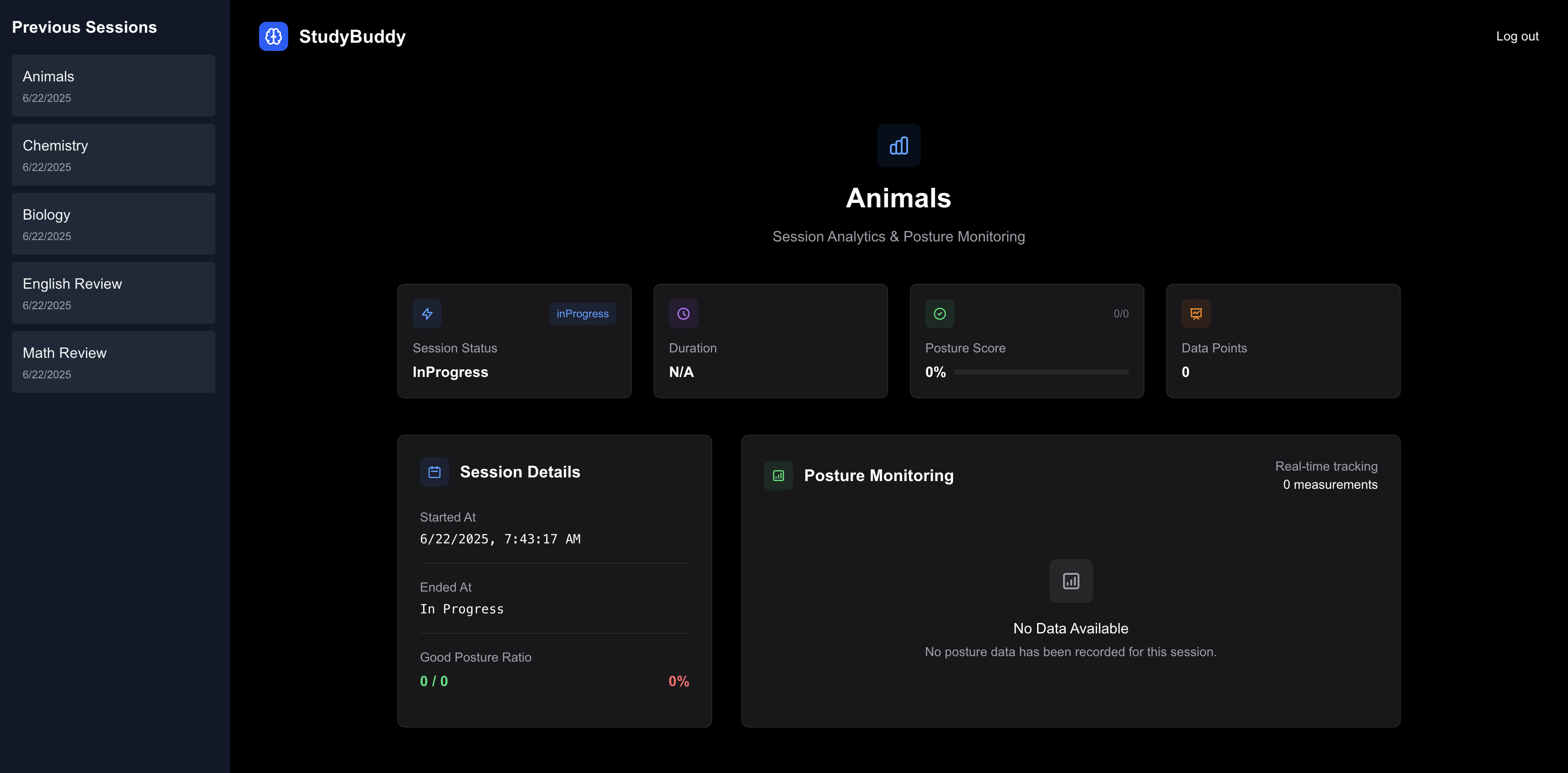Click the Previous Sessions heading
Viewport: 1568px width, 773px height.
pyautogui.click(x=85, y=27)
